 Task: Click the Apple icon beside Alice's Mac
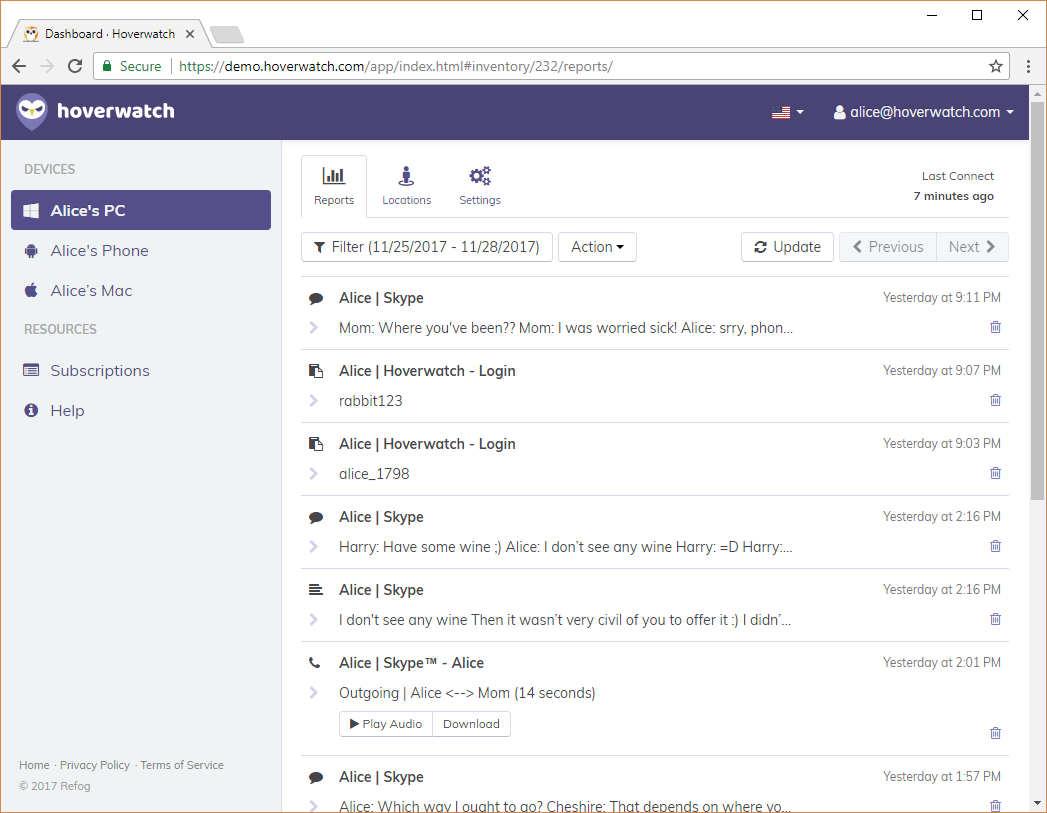click(31, 290)
